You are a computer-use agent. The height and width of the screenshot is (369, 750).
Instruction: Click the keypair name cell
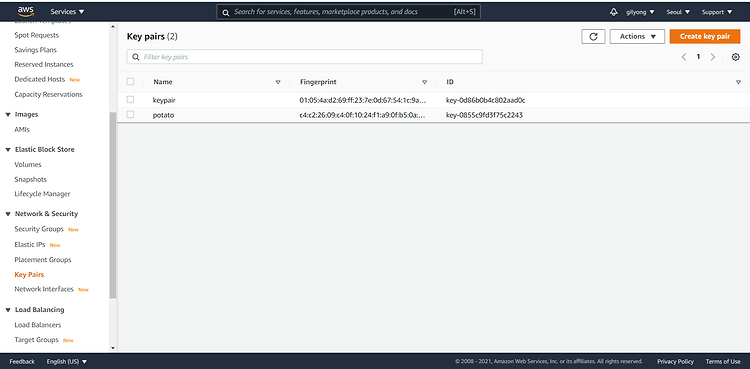[x=165, y=100]
